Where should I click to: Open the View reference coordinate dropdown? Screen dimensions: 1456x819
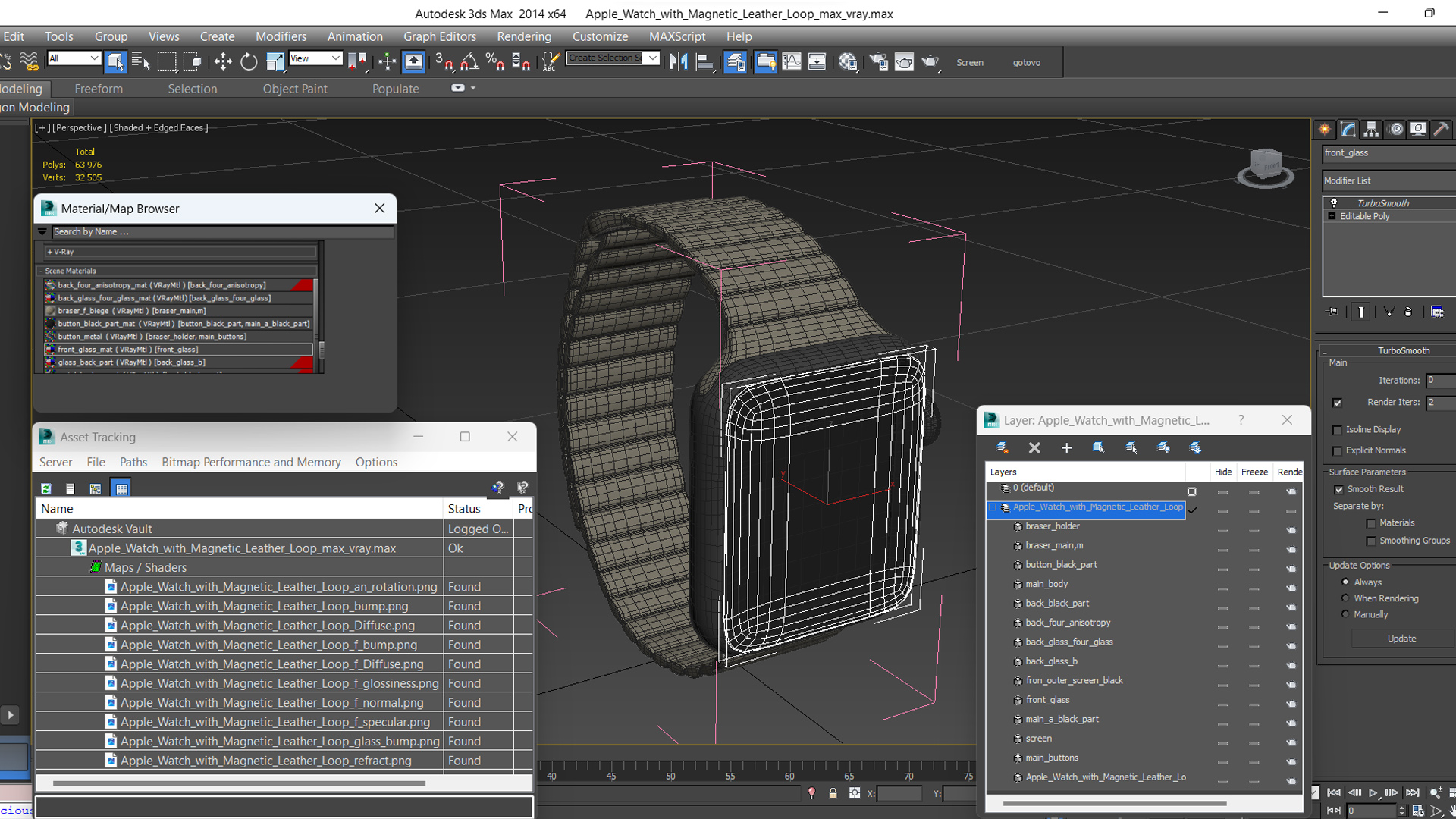tap(315, 58)
